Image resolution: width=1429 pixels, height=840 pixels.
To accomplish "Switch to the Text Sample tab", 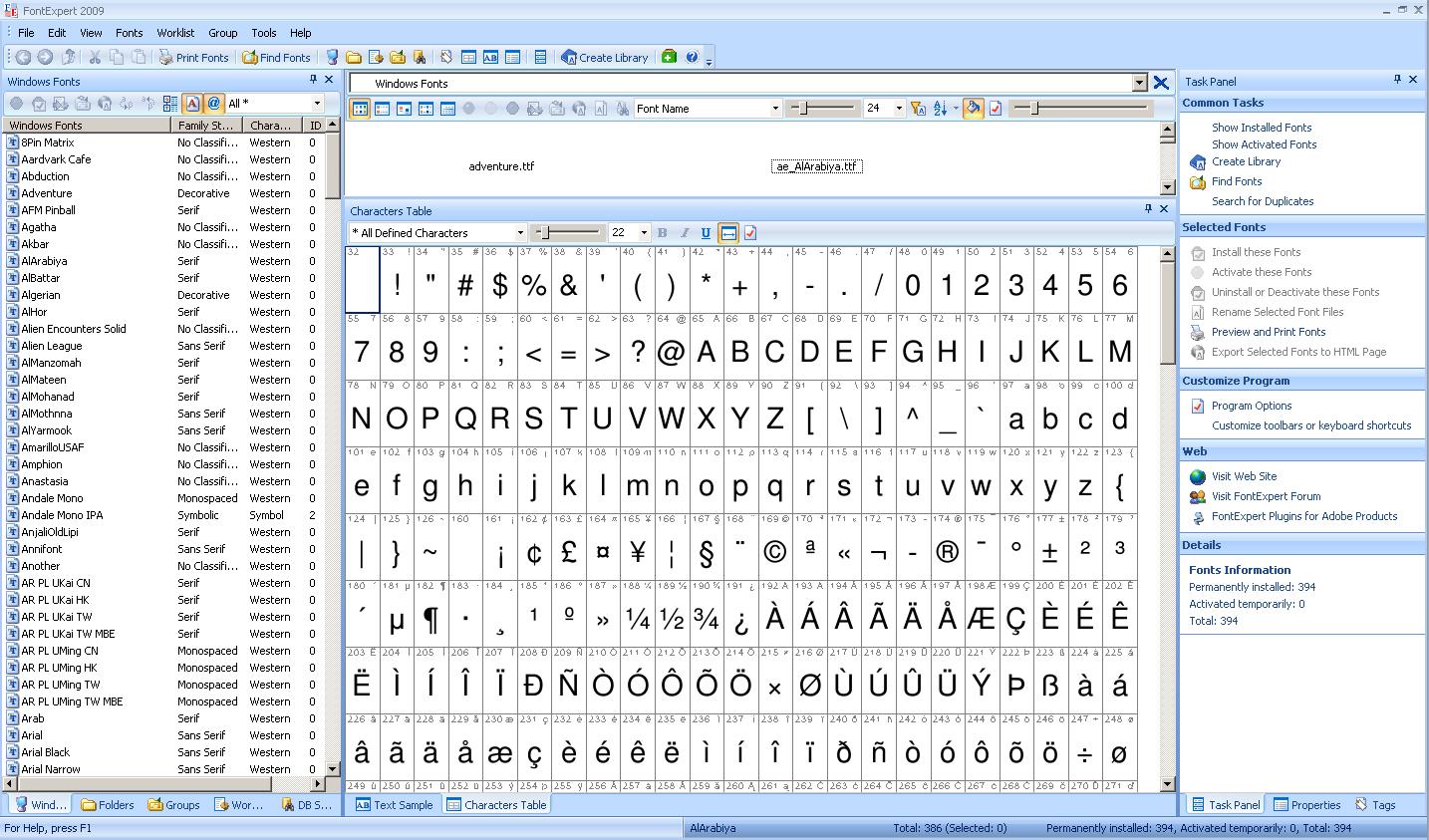I will (x=394, y=805).
